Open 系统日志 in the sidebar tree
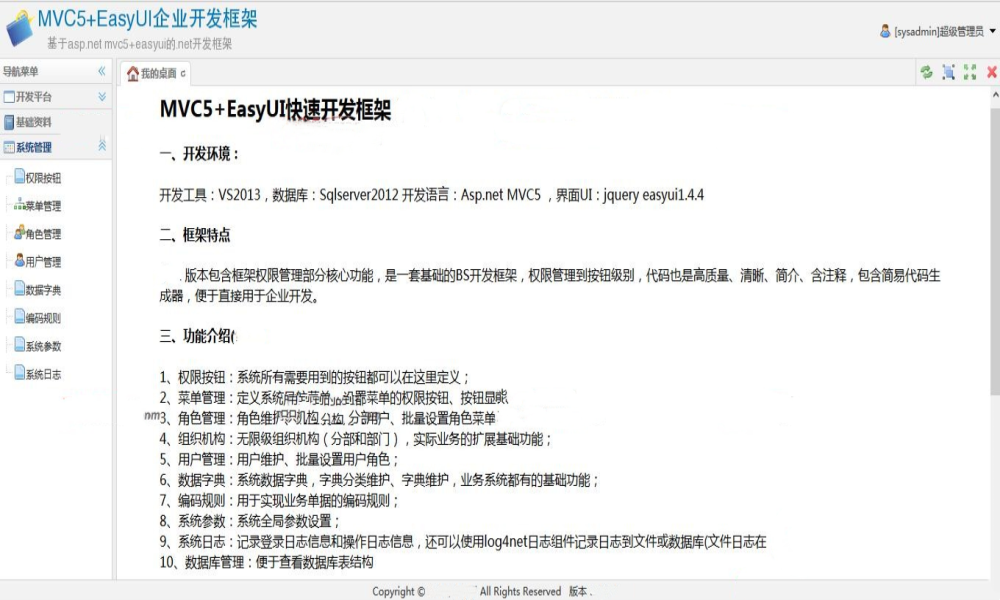Image resolution: width=1000 pixels, height=600 pixels. pyautogui.click(x=43, y=374)
